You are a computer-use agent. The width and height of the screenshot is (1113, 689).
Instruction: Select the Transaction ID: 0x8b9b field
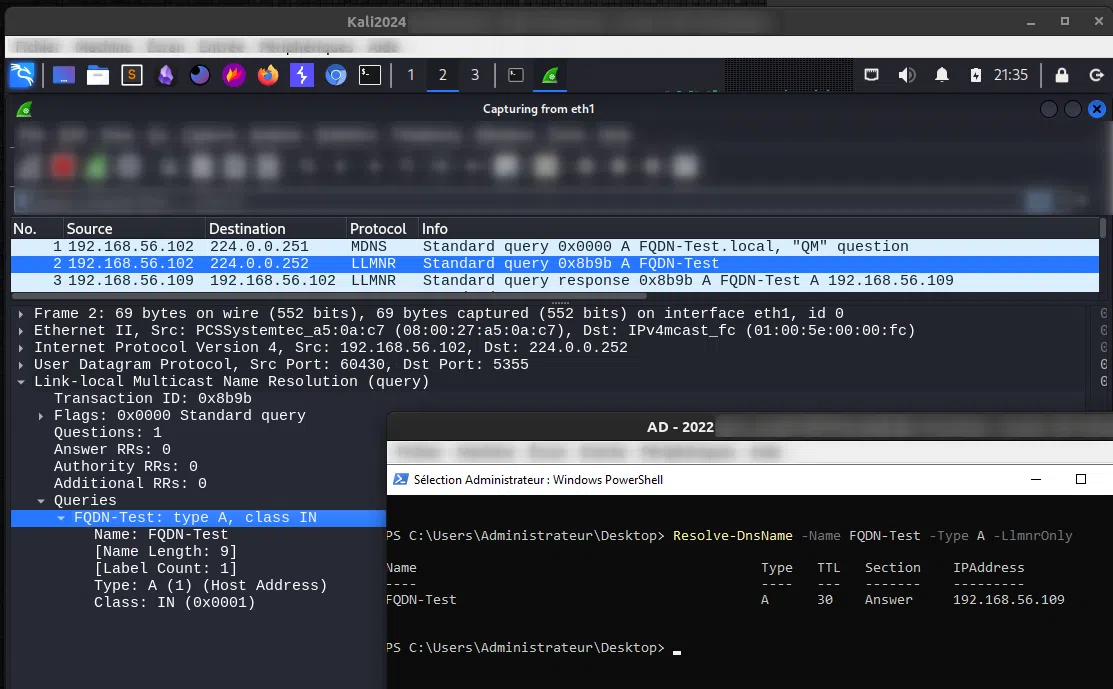[x=152, y=398]
